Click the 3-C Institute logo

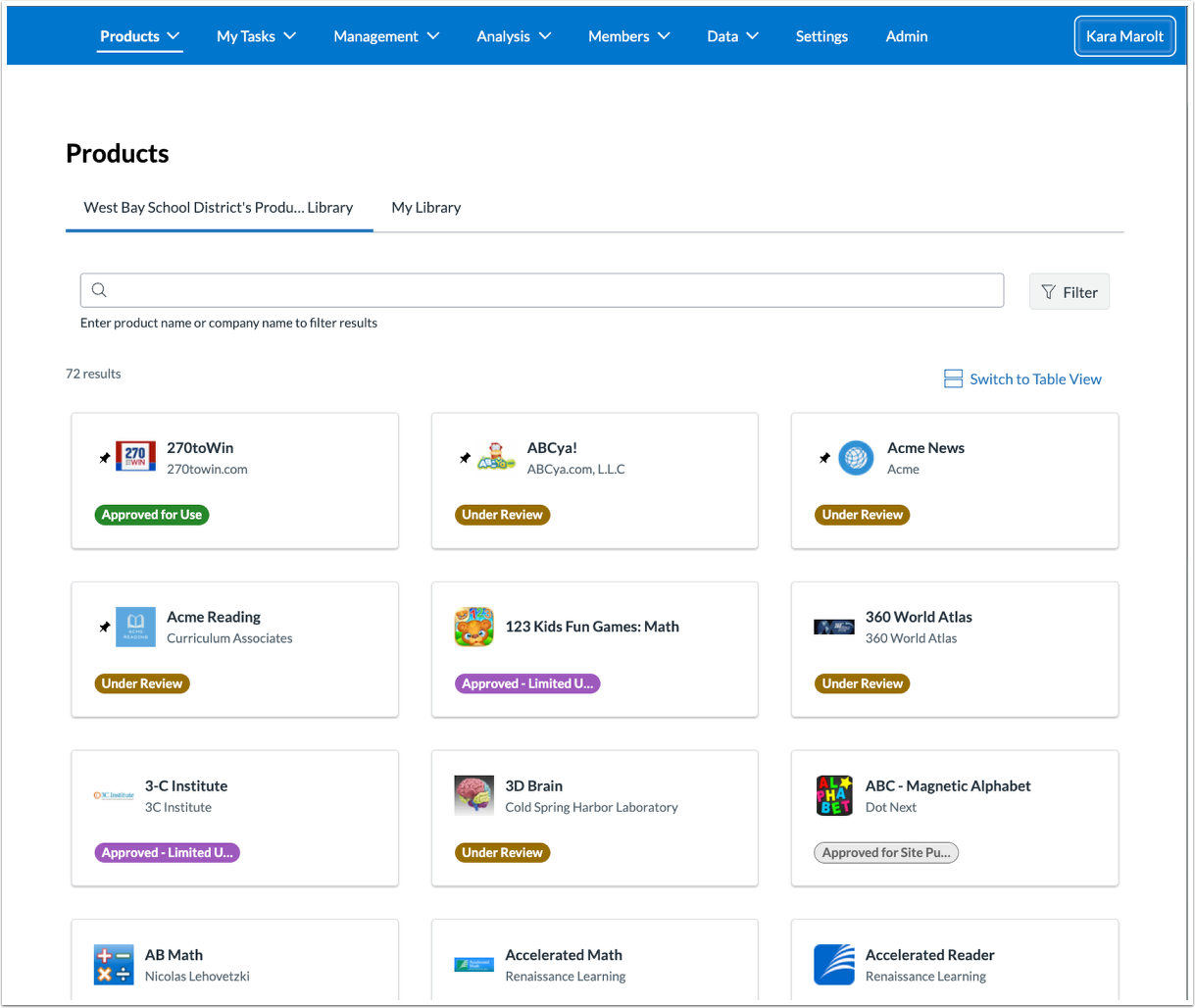click(114, 795)
